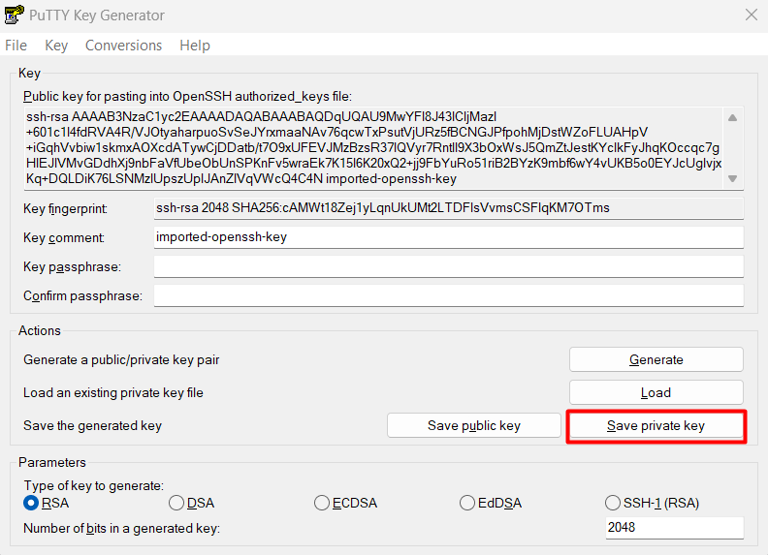Open the Help menu
768x555 pixels.
point(194,45)
